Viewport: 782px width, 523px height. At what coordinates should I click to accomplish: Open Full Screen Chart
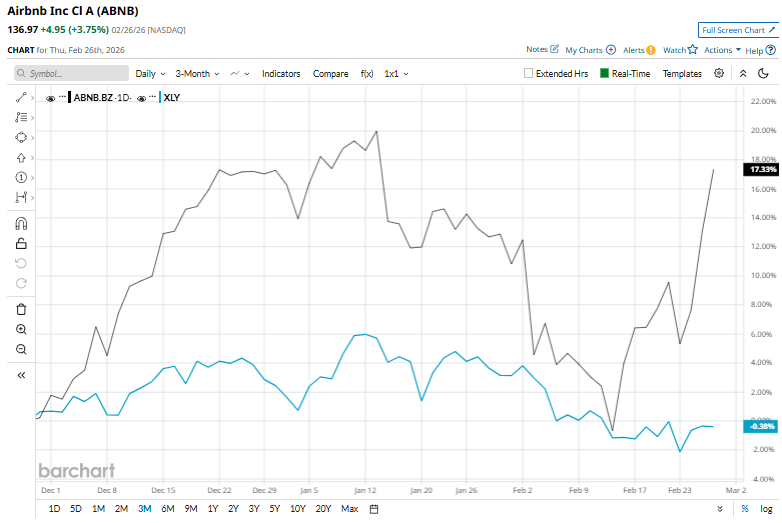(x=738, y=30)
